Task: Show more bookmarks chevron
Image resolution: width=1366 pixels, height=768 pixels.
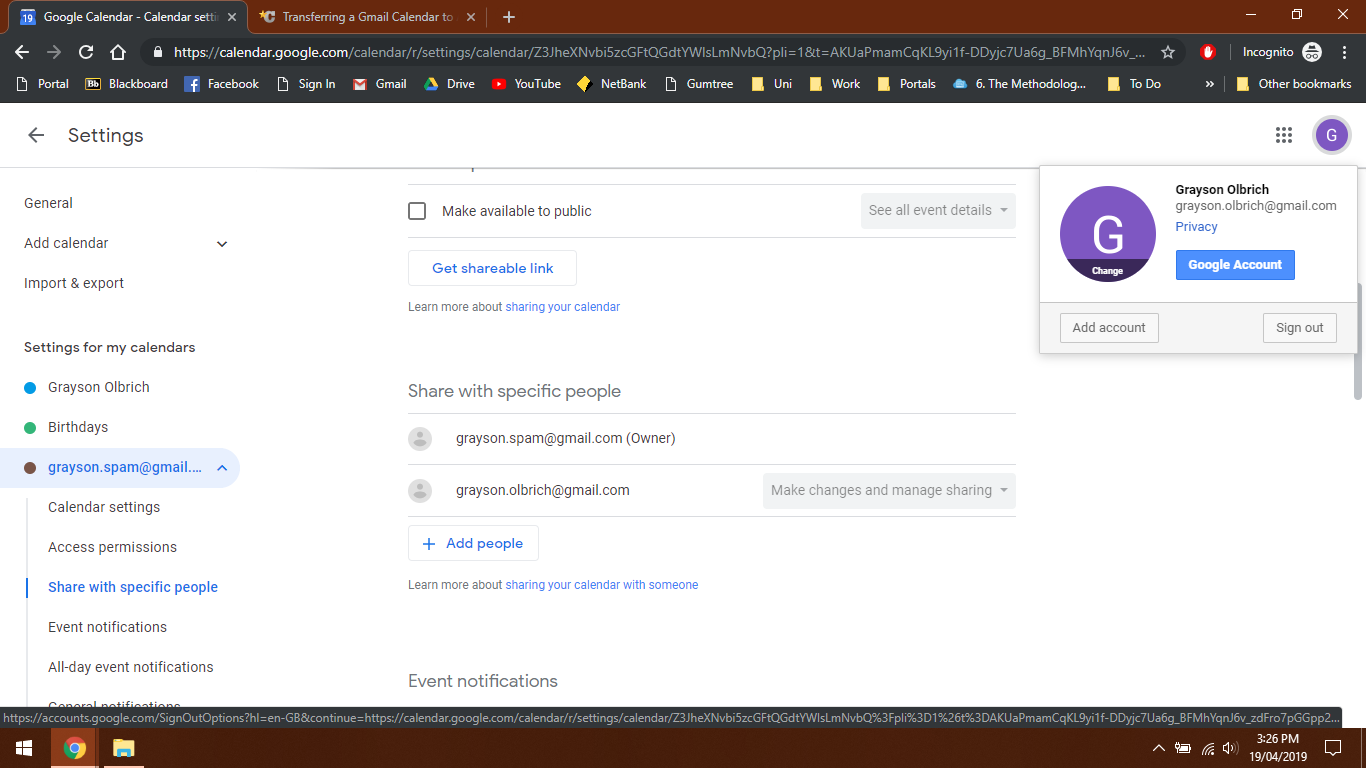Action: [x=1210, y=84]
